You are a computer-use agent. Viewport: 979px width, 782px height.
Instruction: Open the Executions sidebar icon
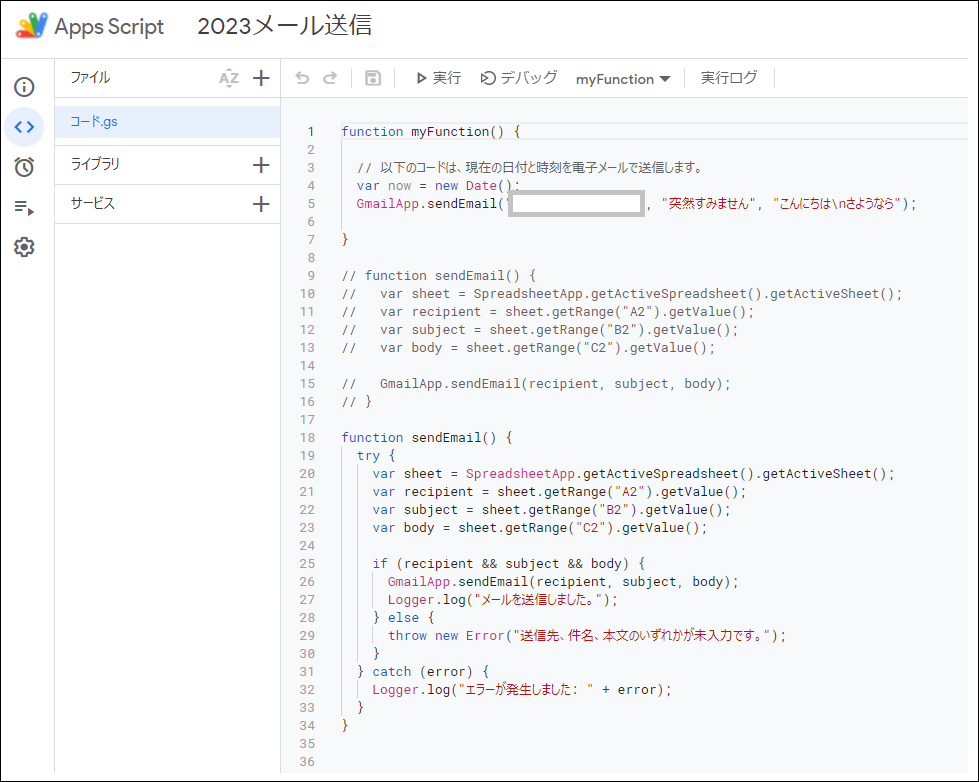tap(24, 207)
